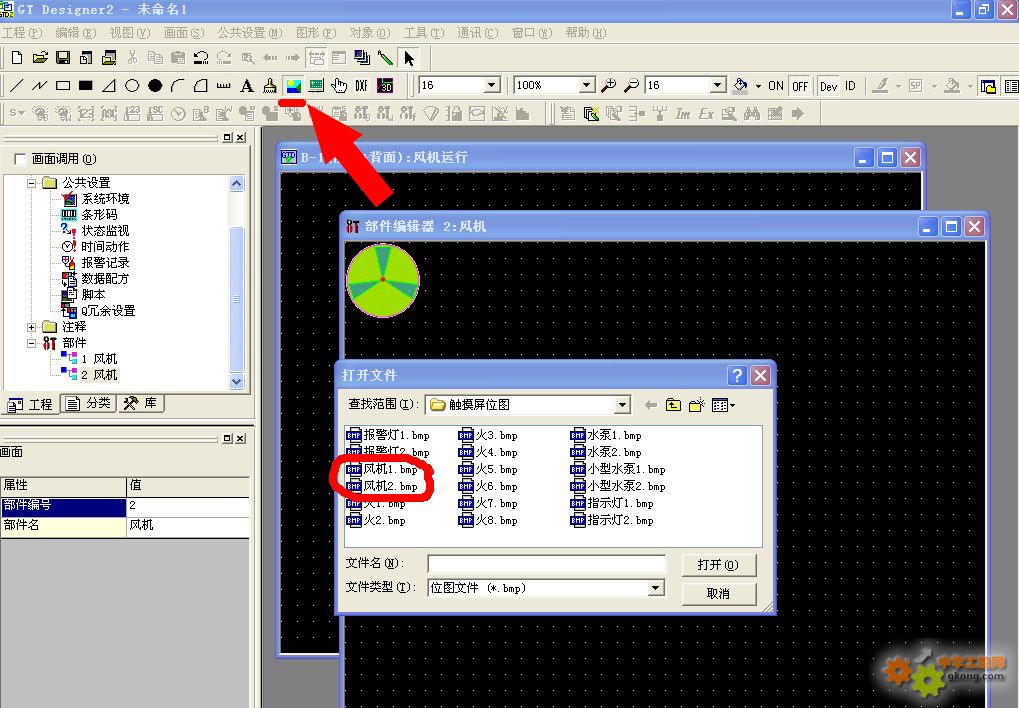This screenshot has width=1019, height=708.
Task: Click the New project icon
Action: click(17, 58)
